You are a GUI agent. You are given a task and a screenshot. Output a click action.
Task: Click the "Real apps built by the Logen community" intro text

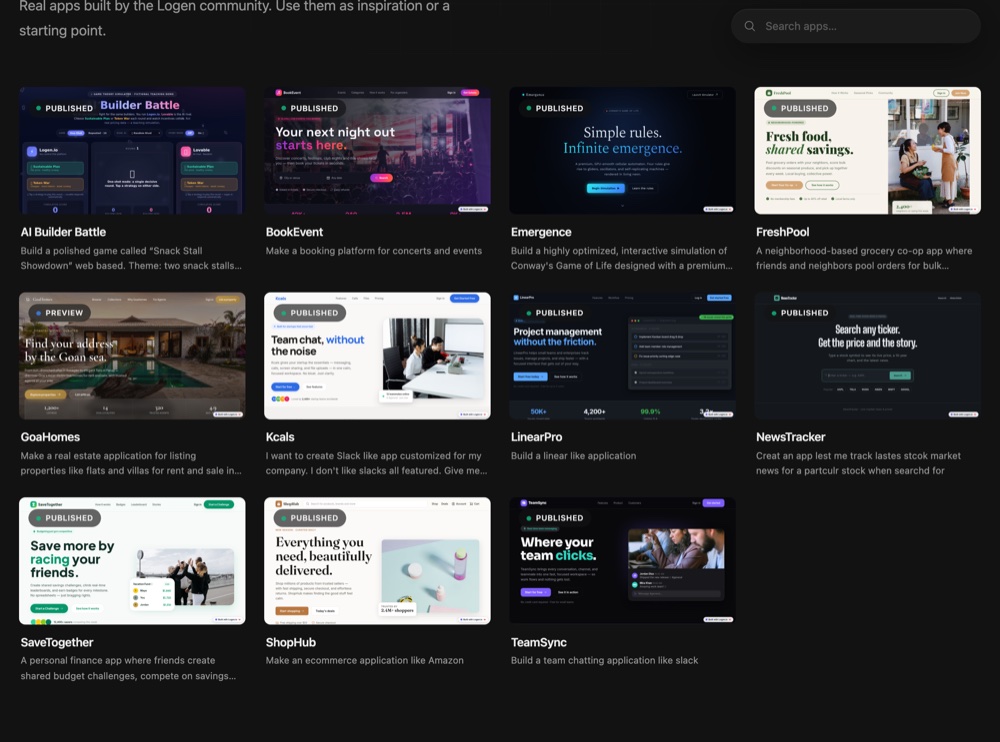click(235, 19)
